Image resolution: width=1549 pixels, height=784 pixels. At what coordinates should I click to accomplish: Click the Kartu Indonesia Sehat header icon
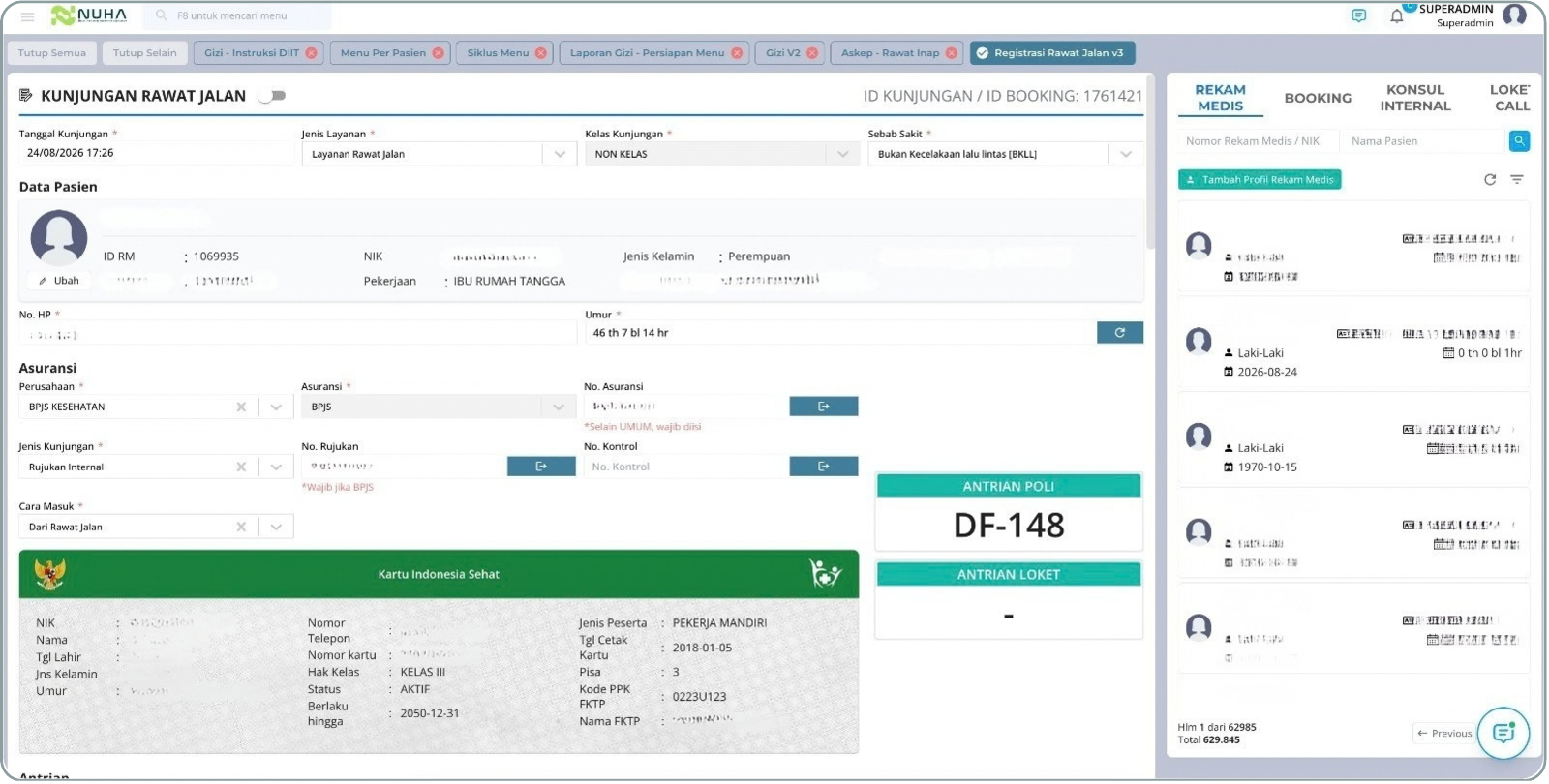(x=825, y=574)
